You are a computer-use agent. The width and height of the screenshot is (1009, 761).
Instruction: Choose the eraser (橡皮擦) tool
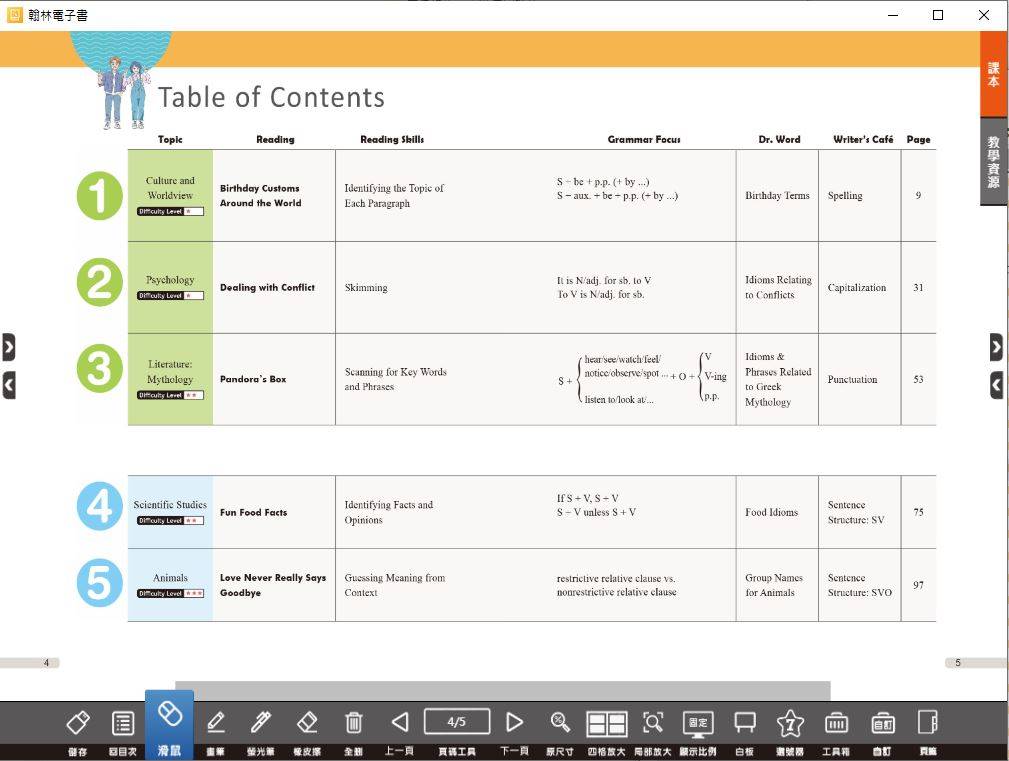307,723
